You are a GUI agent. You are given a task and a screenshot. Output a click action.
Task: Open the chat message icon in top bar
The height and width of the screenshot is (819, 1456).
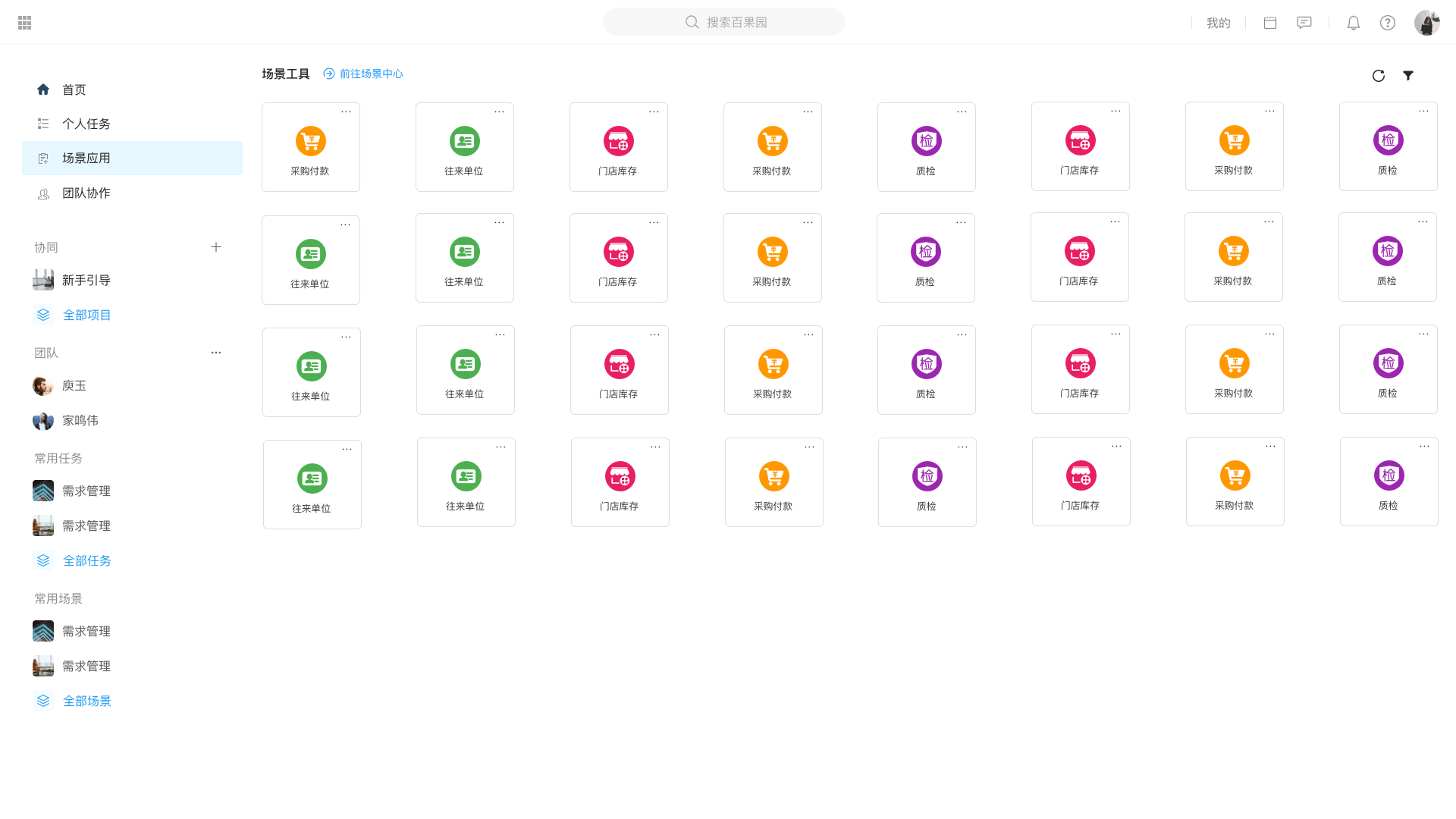tap(1304, 23)
